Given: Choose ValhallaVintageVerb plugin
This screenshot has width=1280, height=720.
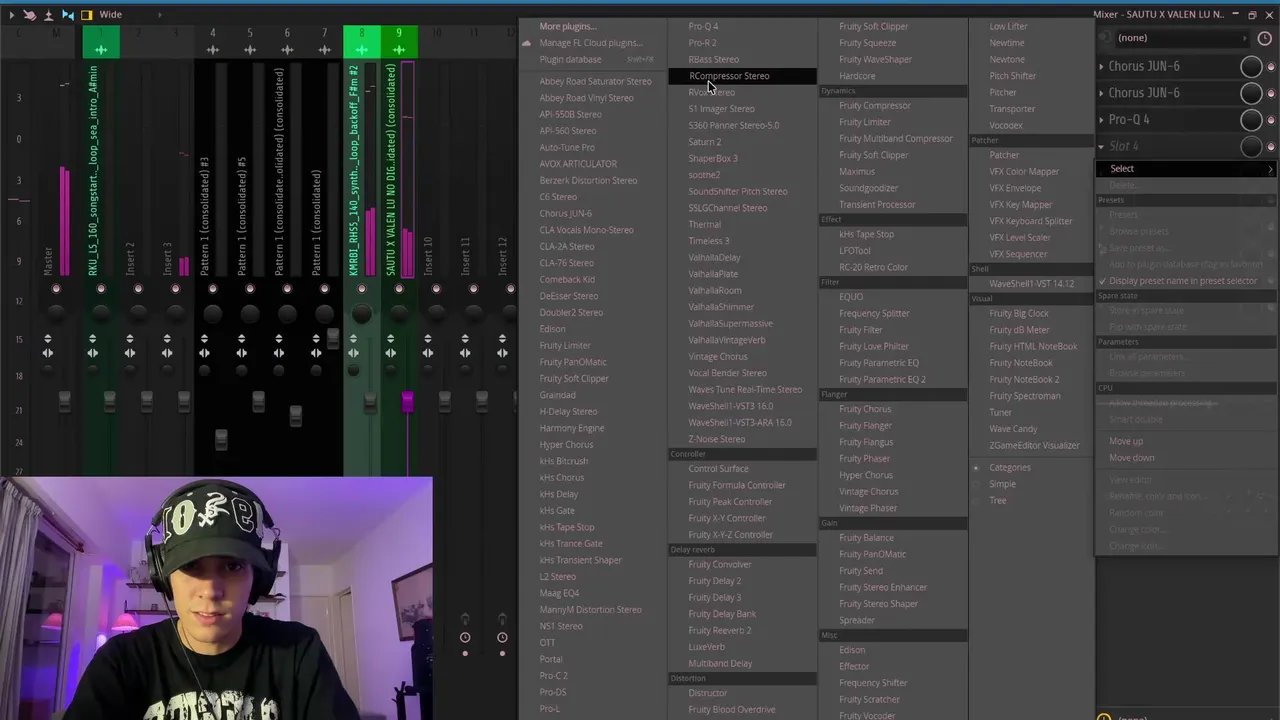Looking at the screenshot, I should (x=726, y=340).
